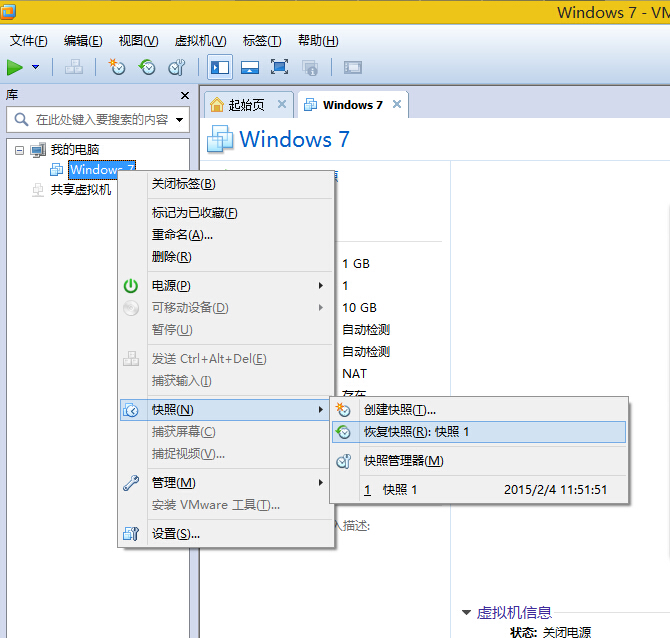The width and height of the screenshot is (670, 638).
Task: Open the 标签(T) menu
Action: [262, 41]
